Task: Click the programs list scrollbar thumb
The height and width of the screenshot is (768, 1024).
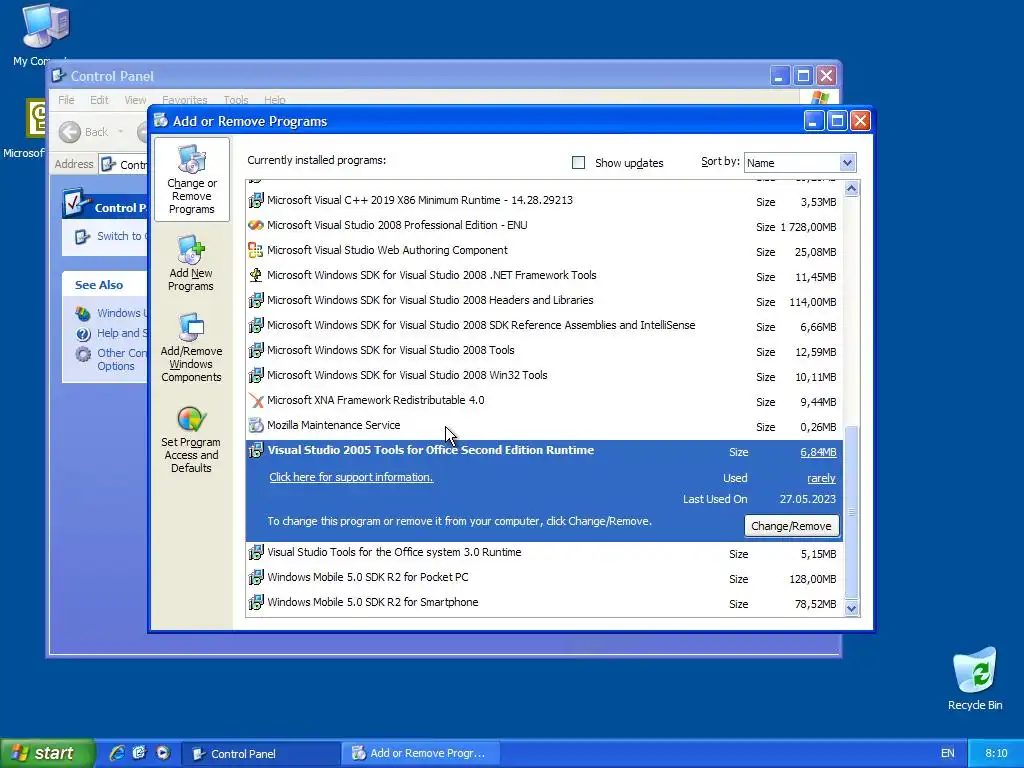Action: click(851, 511)
